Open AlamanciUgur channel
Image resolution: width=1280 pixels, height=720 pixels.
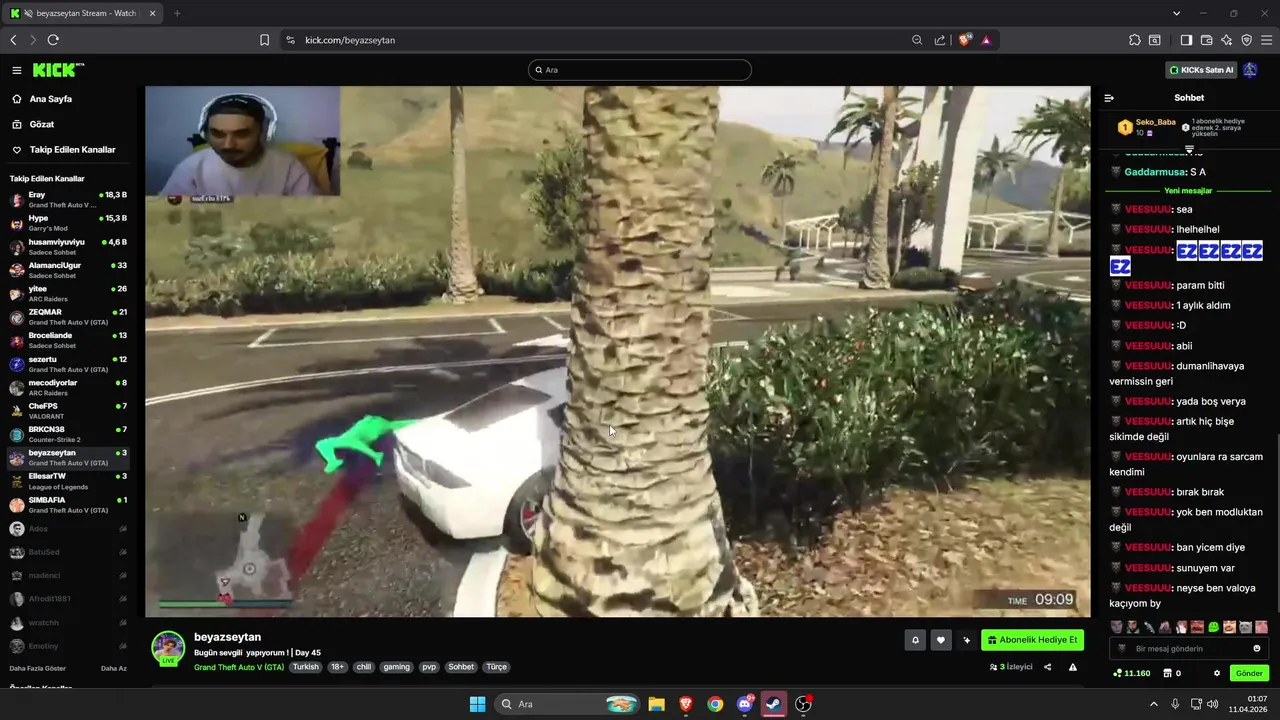(x=68, y=269)
